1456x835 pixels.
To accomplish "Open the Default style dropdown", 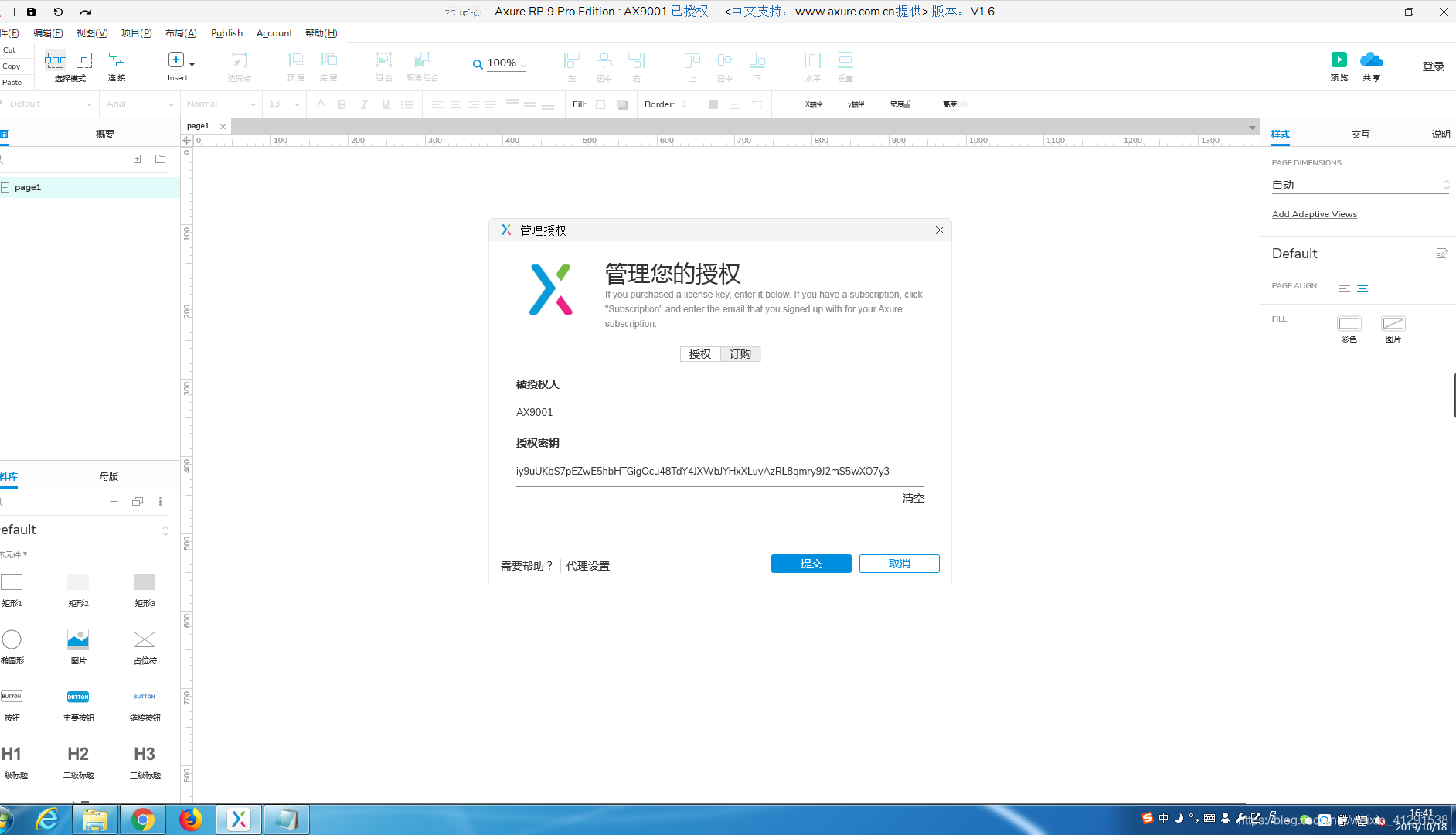I will coord(49,104).
